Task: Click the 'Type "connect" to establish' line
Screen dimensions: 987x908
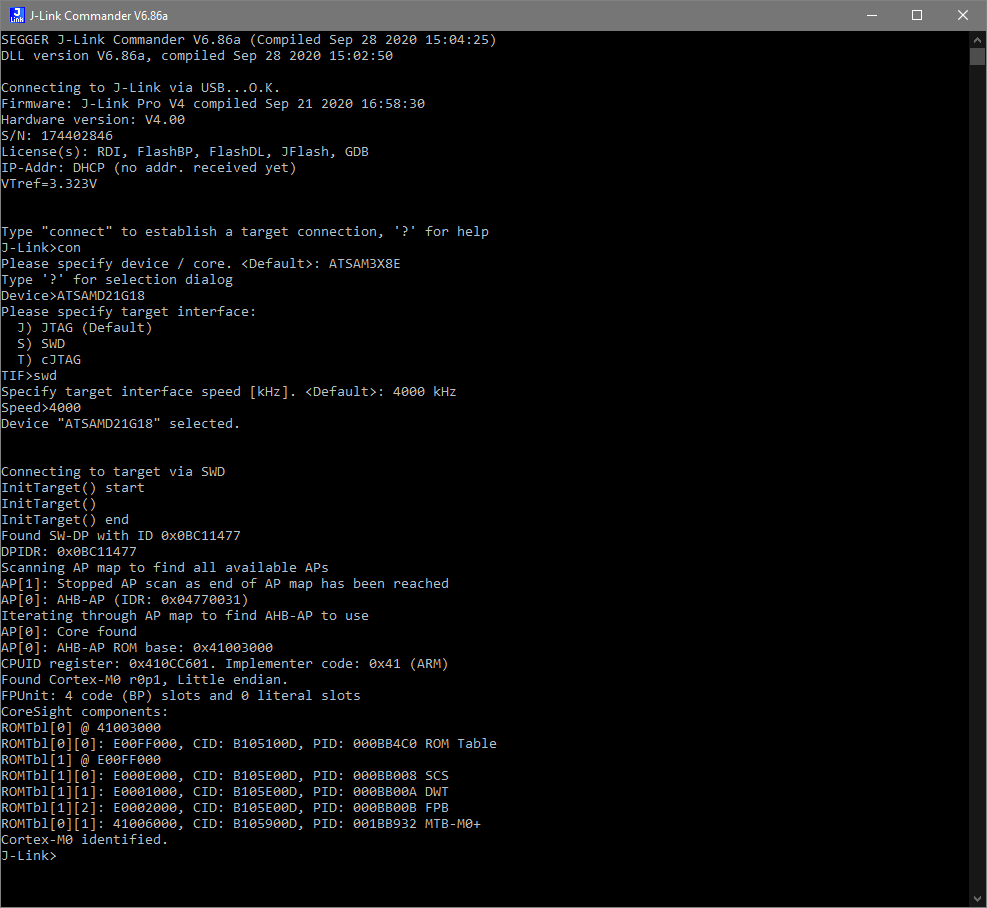Action: click(245, 232)
